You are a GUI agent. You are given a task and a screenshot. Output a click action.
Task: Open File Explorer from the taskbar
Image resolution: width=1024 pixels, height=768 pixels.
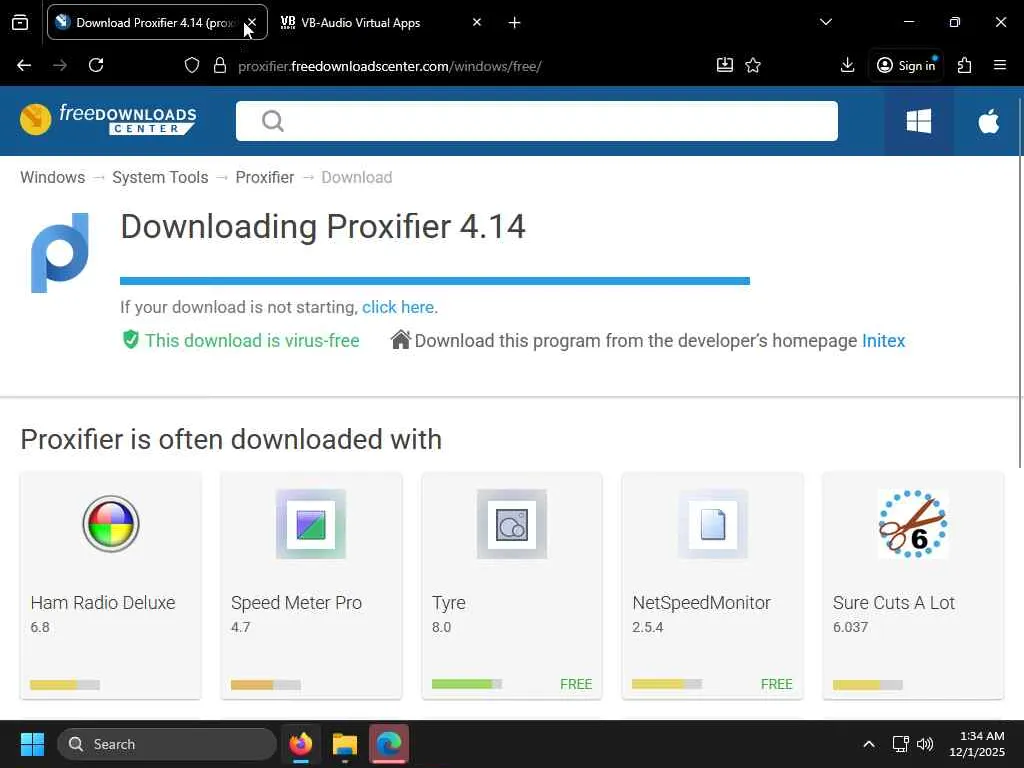tap(345, 744)
